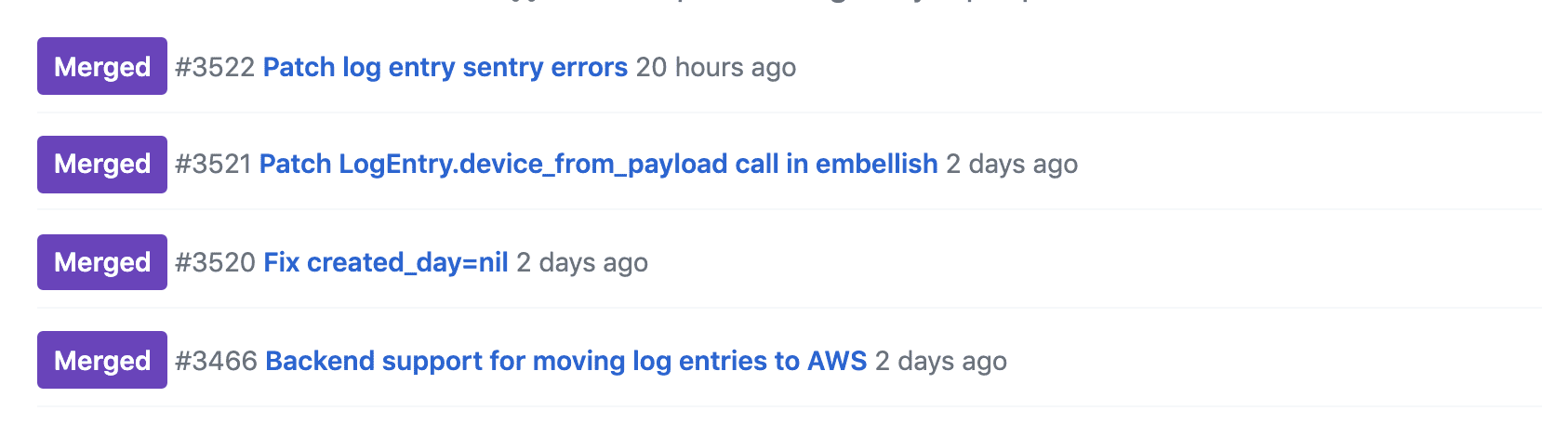Click the Merged badge next to #3466

pos(102,360)
